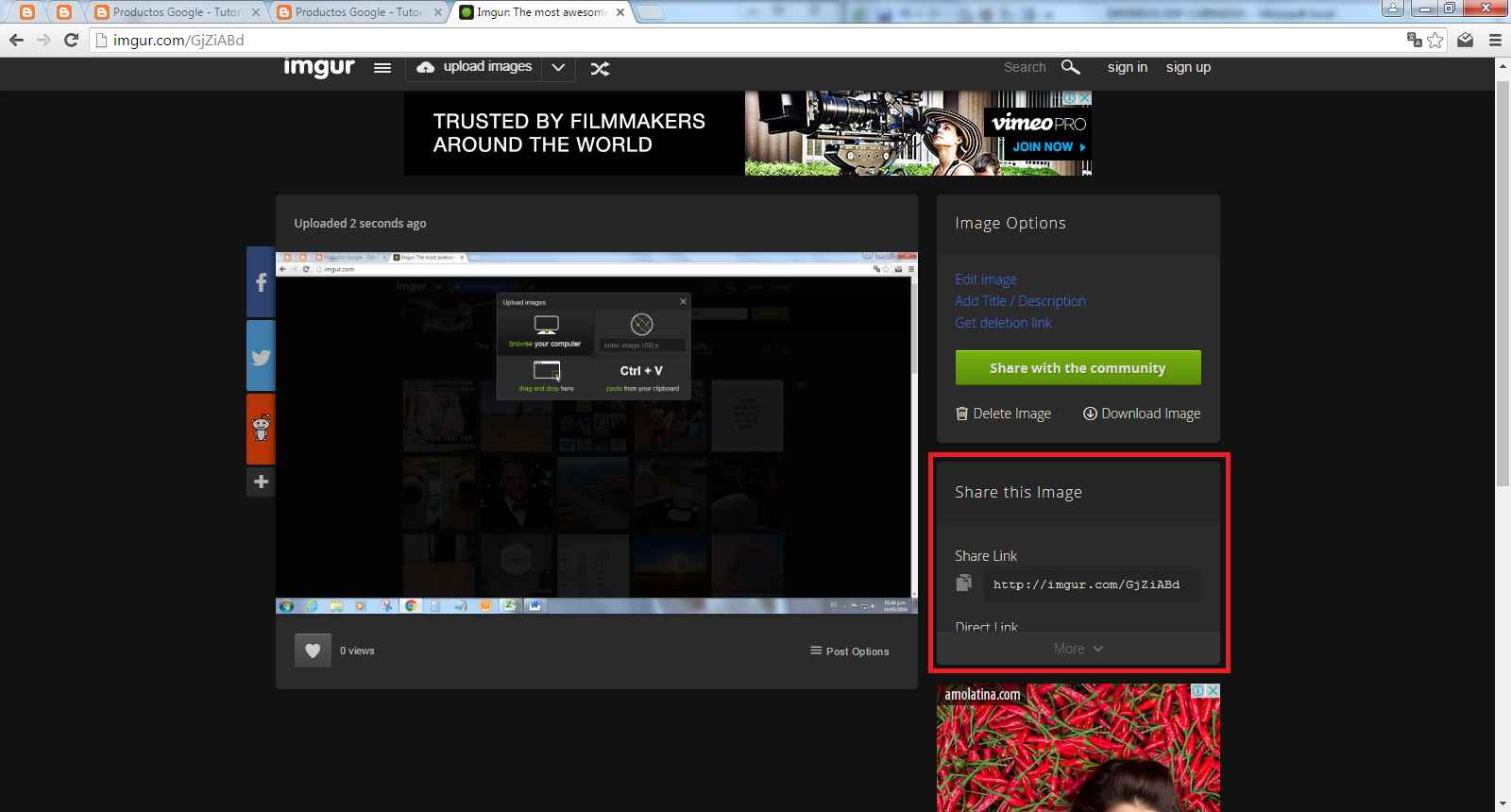The width and height of the screenshot is (1511, 812).
Task: Close the amolatina.com ad
Action: [1214, 691]
